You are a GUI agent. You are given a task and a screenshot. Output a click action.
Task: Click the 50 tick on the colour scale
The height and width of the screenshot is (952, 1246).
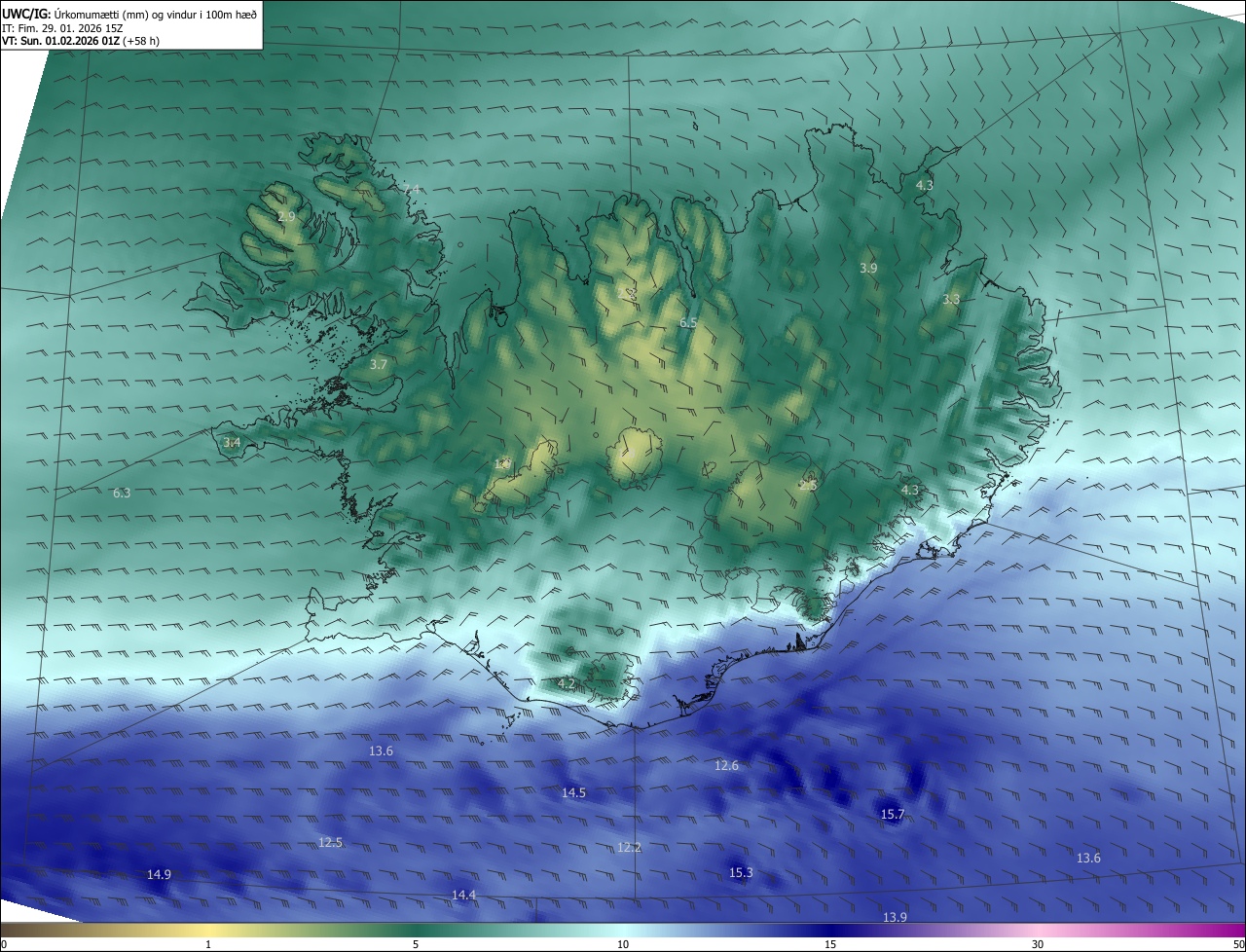coord(1238,944)
